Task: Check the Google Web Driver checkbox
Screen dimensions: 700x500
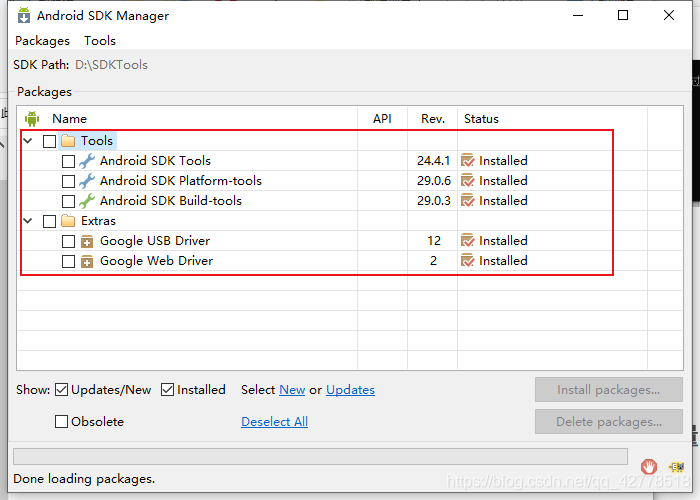Action: pos(68,262)
